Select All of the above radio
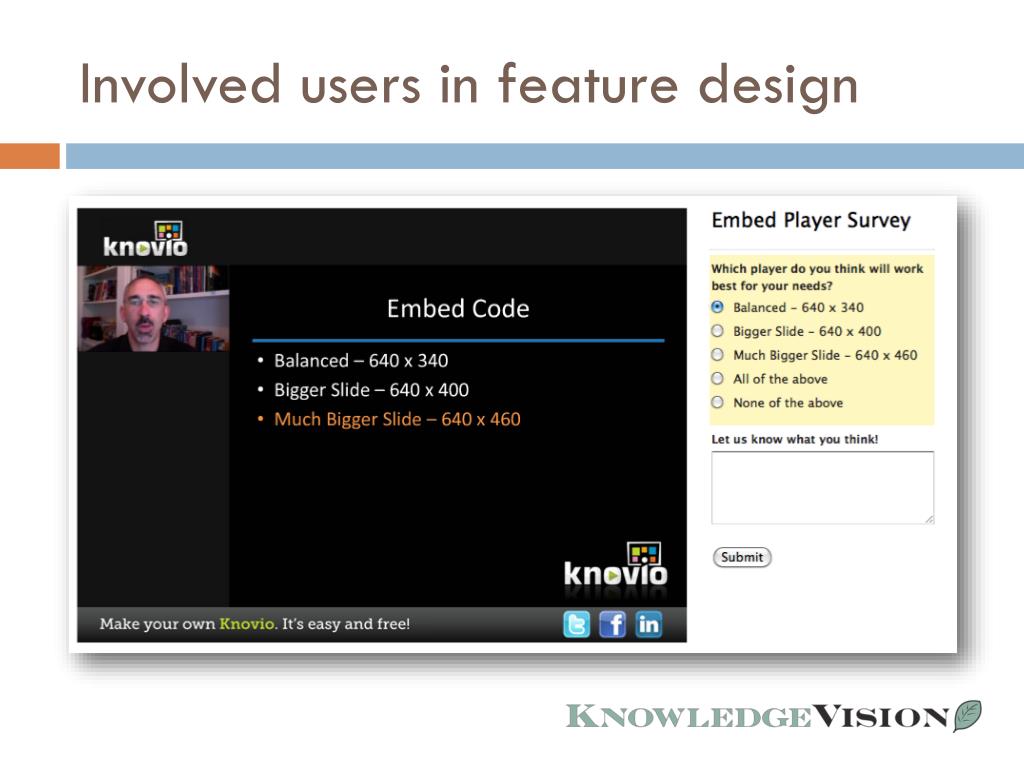 (x=718, y=379)
